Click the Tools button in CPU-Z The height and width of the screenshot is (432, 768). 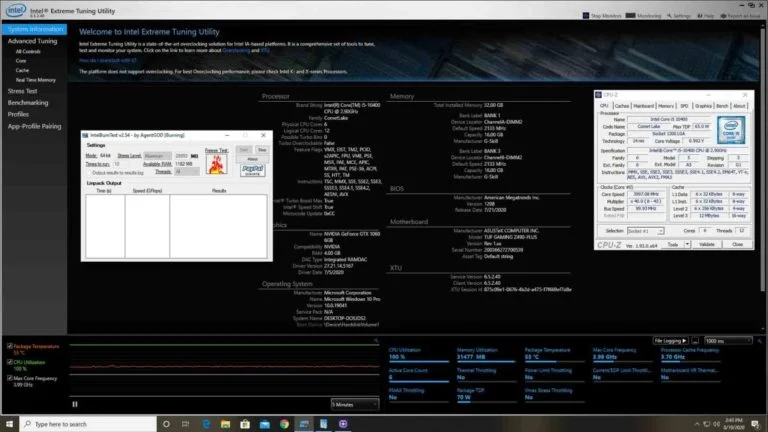click(673, 244)
